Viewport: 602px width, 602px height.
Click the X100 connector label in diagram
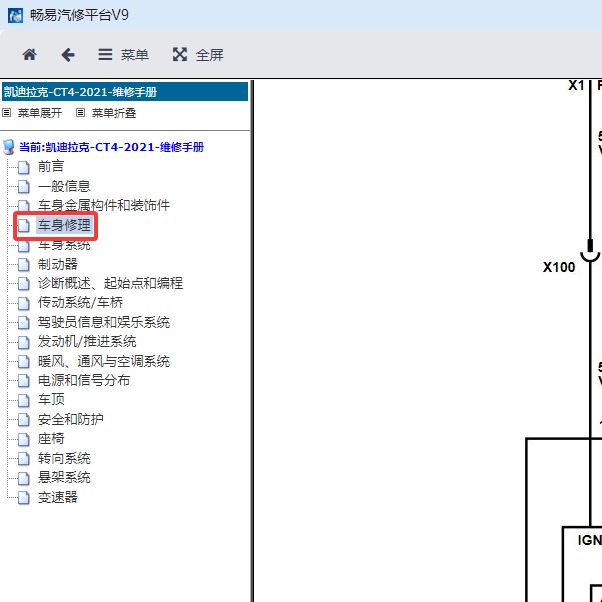tap(559, 267)
